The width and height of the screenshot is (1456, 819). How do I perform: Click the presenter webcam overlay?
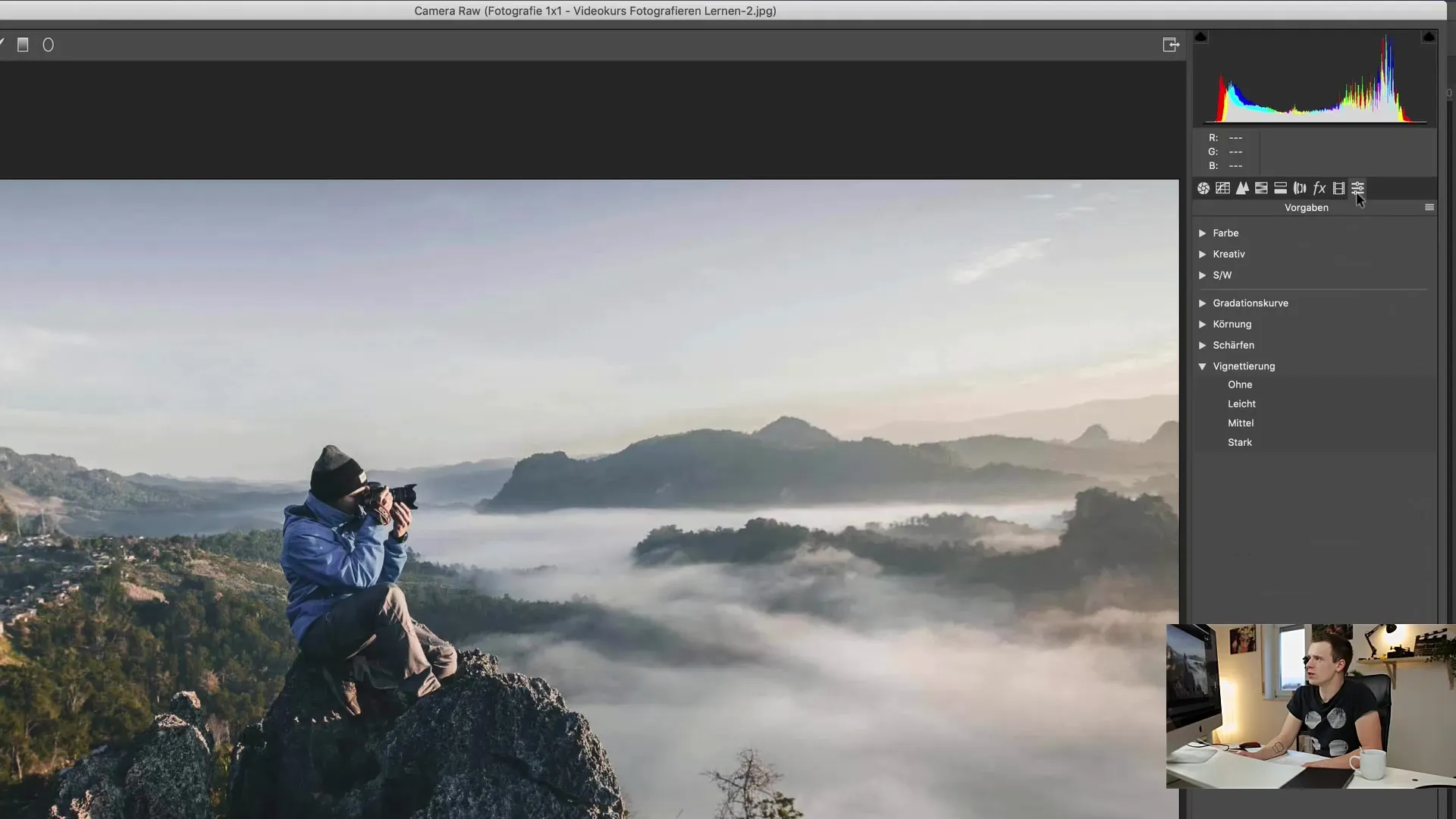1310,706
